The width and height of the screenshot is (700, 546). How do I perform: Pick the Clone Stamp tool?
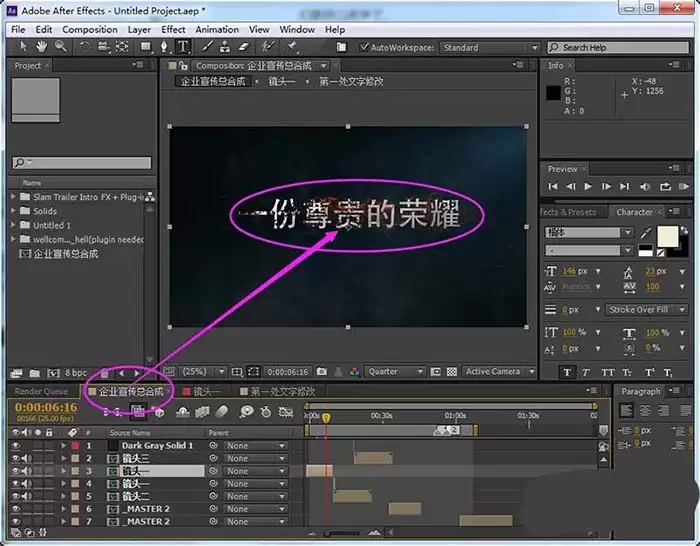[225, 47]
